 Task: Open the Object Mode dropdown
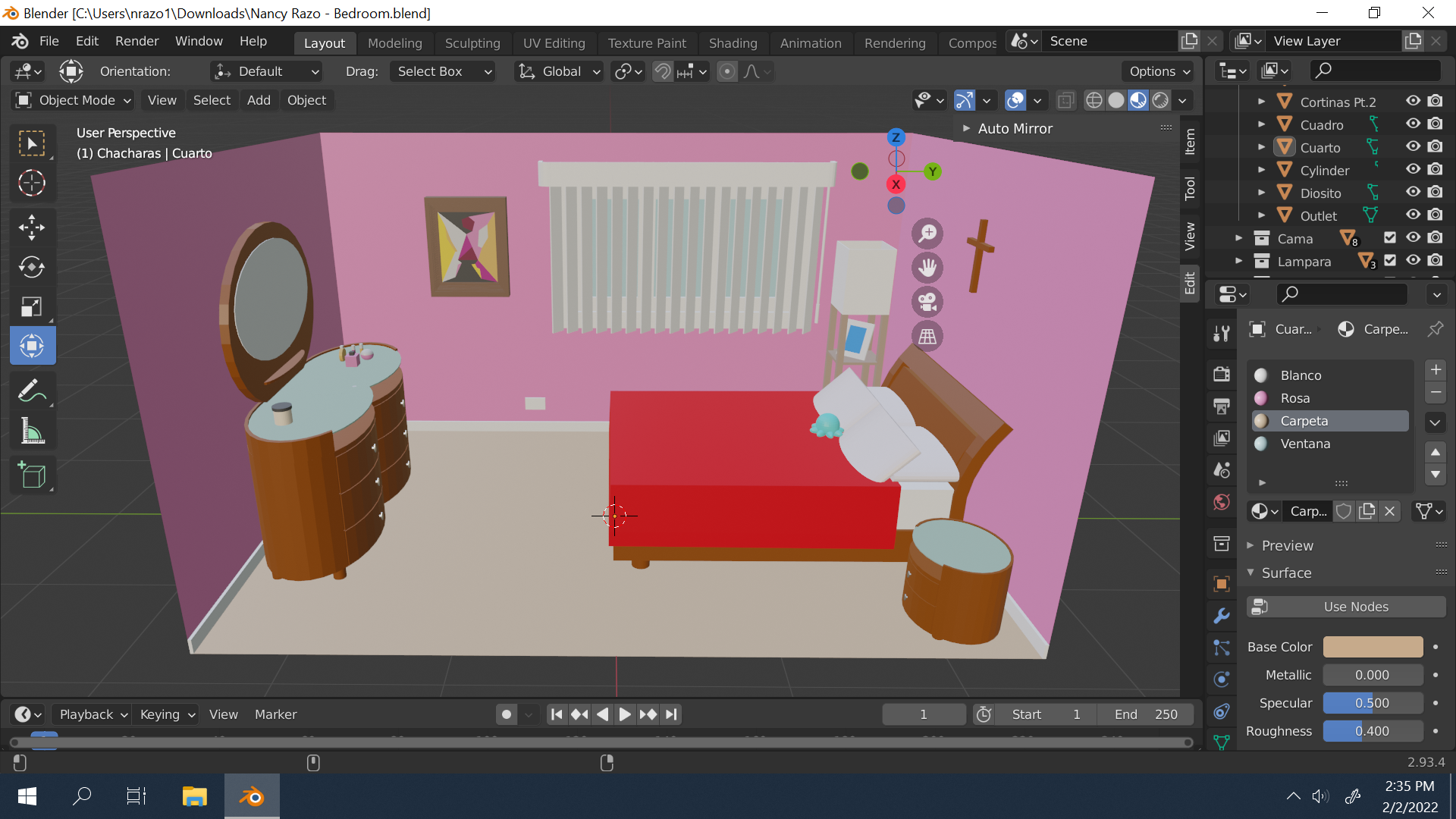coord(73,100)
